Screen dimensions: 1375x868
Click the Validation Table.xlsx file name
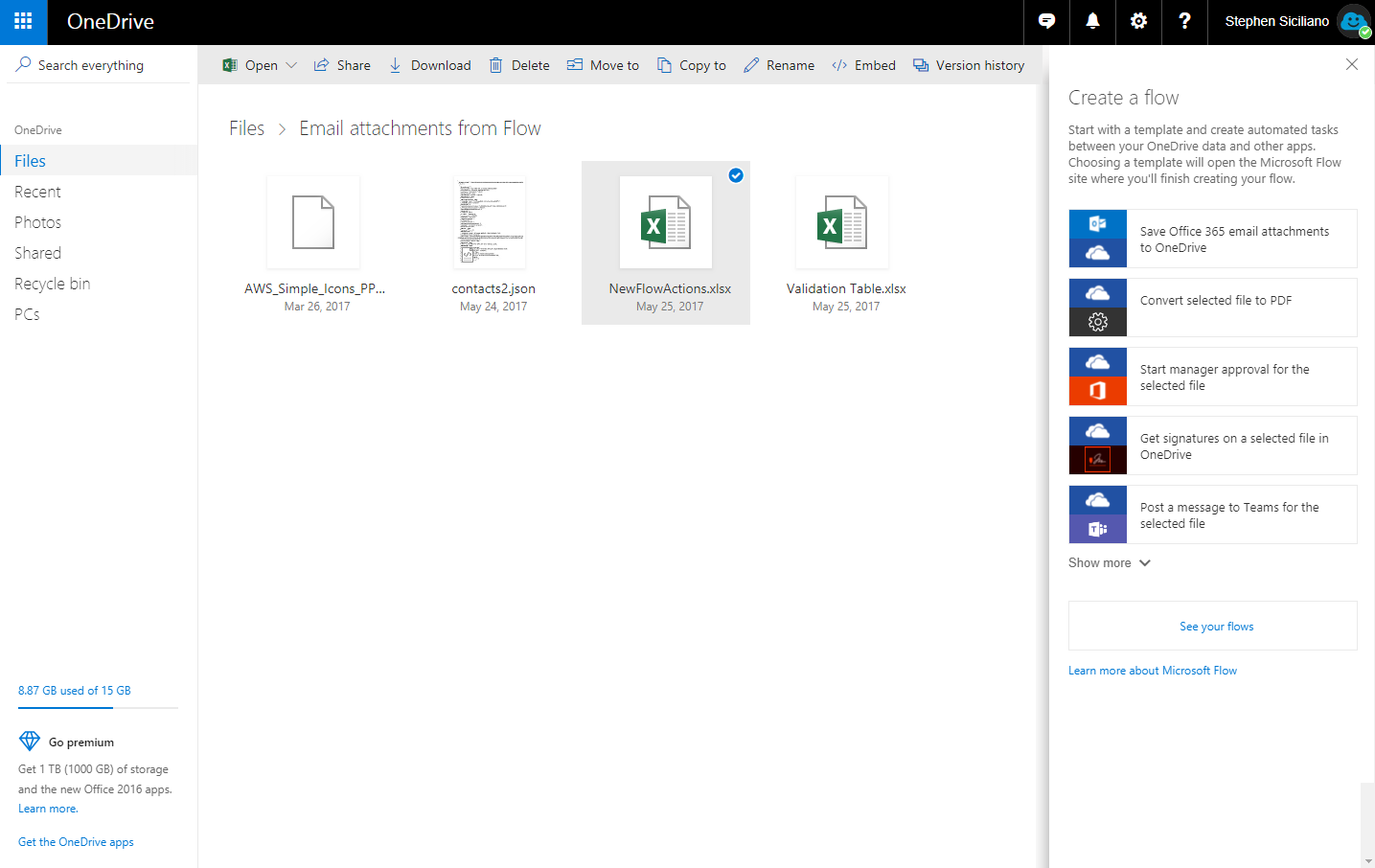846,288
